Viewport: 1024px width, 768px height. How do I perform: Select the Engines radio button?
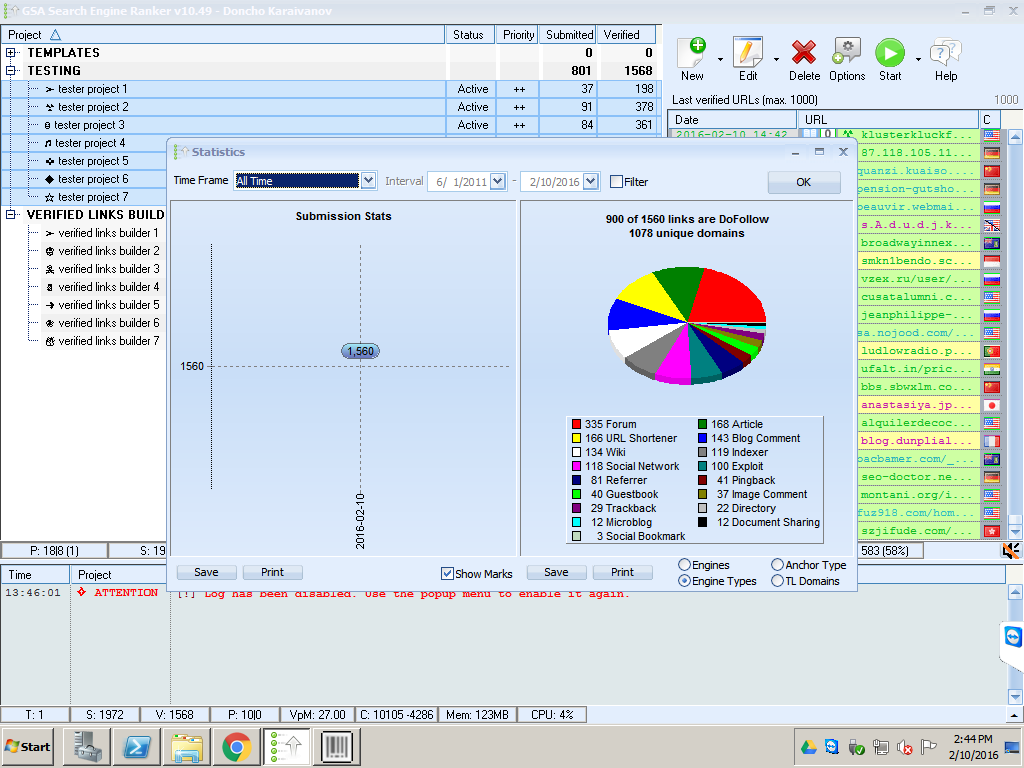click(x=684, y=565)
